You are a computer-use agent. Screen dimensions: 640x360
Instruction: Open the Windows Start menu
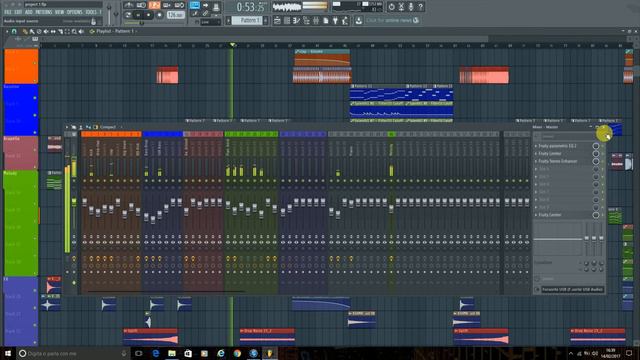[x=8, y=353]
